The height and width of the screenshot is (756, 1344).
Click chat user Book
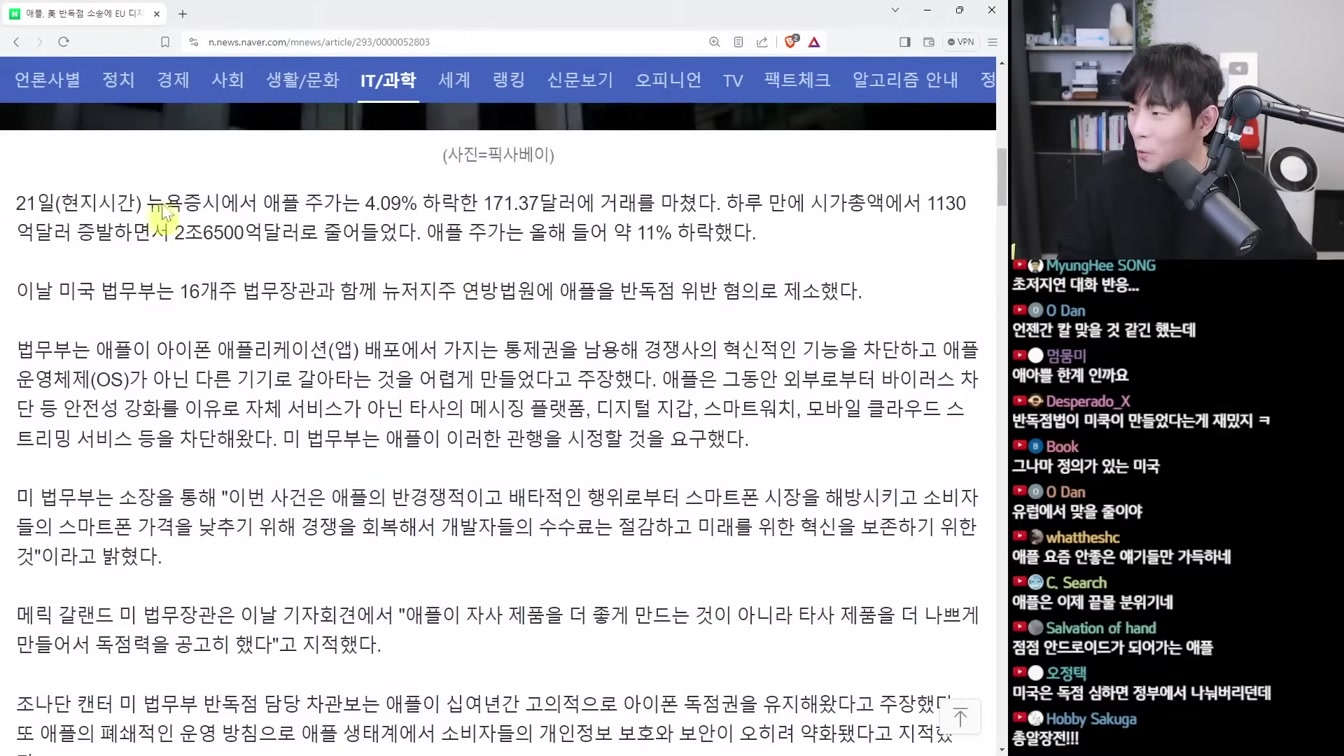[1062, 447]
